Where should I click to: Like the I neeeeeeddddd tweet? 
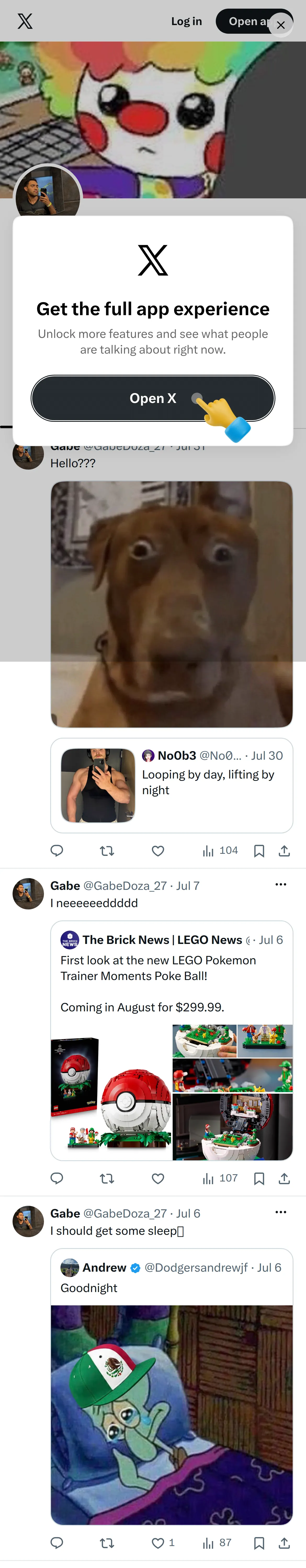tap(158, 1178)
